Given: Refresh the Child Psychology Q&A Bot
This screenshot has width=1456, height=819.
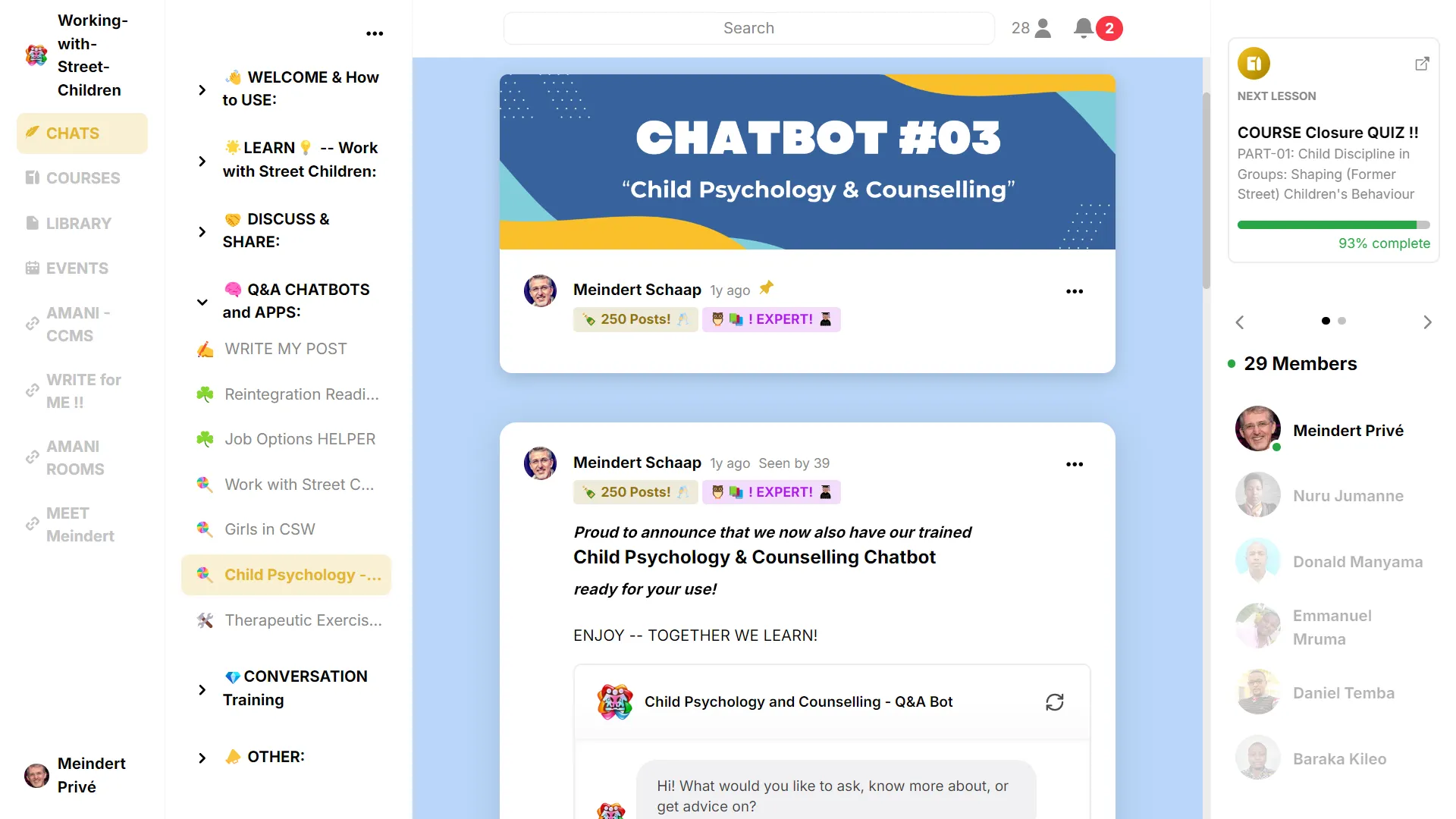Looking at the screenshot, I should click(x=1054, y=702).
